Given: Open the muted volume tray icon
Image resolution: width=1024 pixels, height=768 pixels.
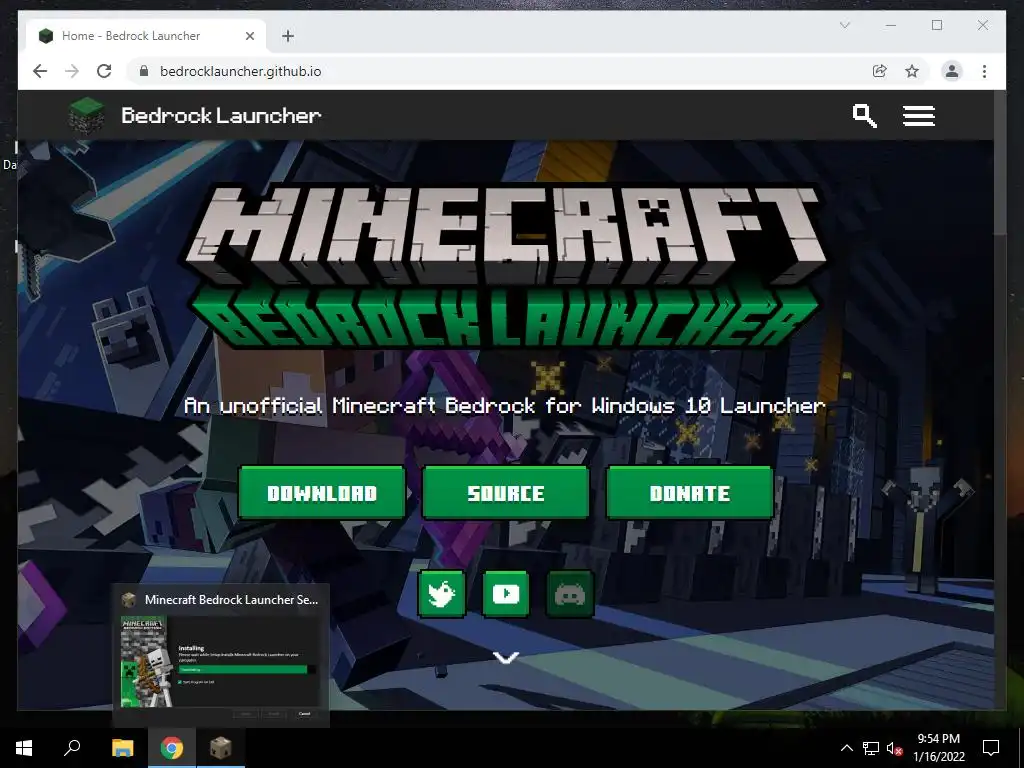Looking at the screenshot, I should coord(894,748).
